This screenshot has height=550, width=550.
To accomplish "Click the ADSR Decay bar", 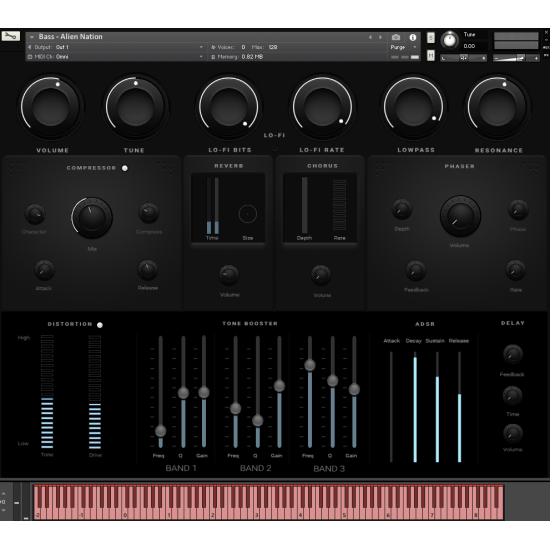I will tap(415, 407).
